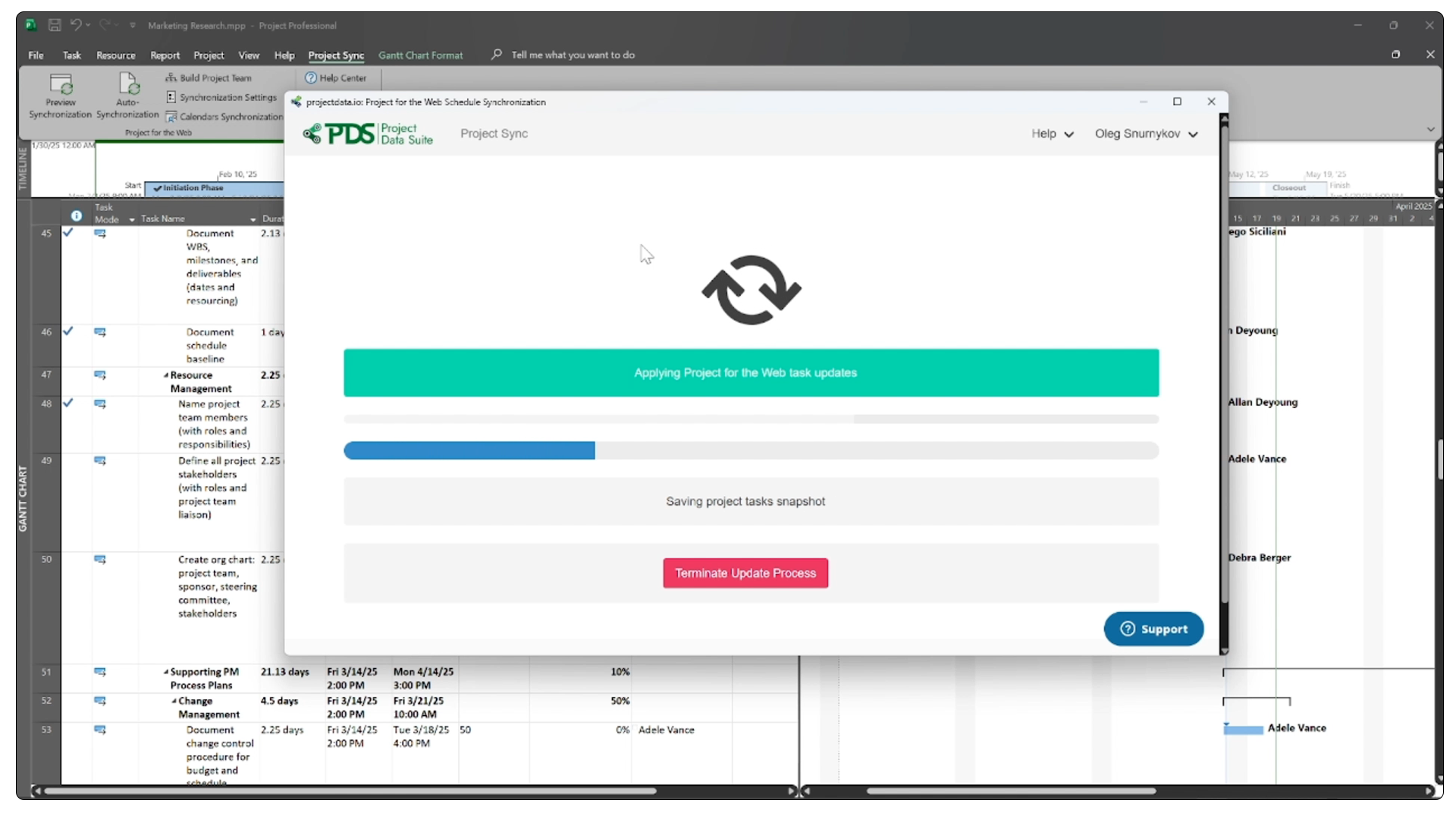Click the blue Support button

pos(1153,629)
